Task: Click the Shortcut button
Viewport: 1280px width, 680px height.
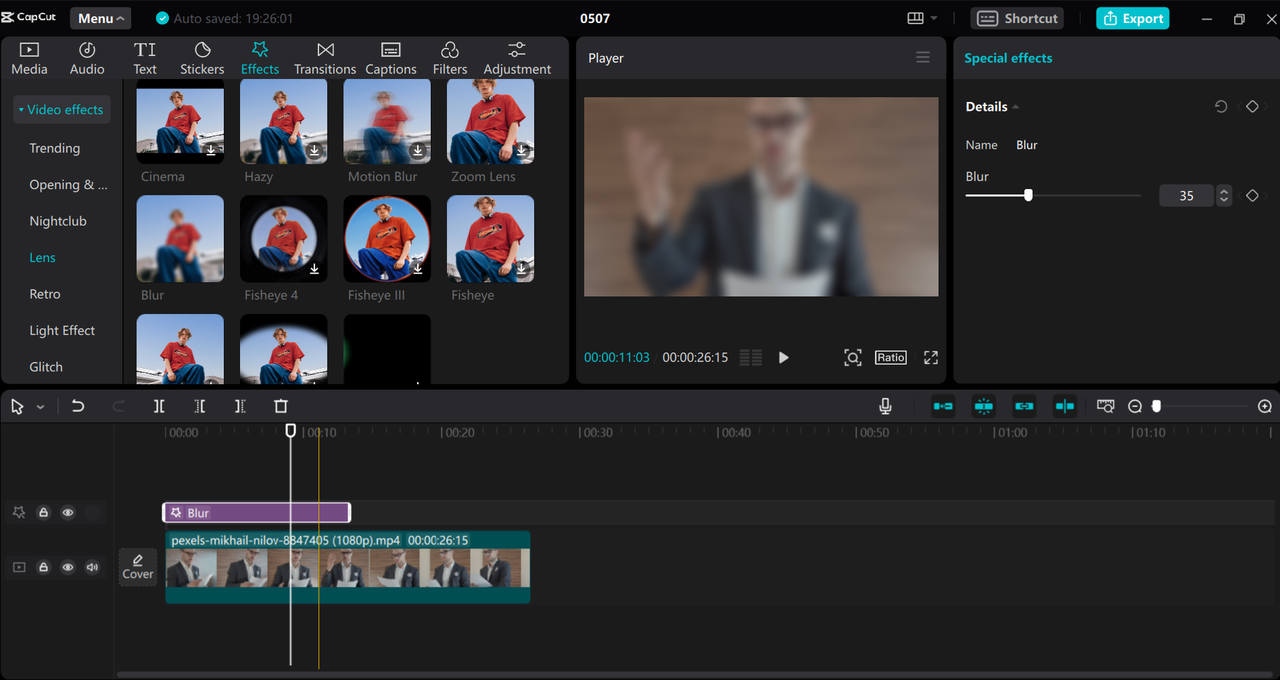Action: [1017, 18]
